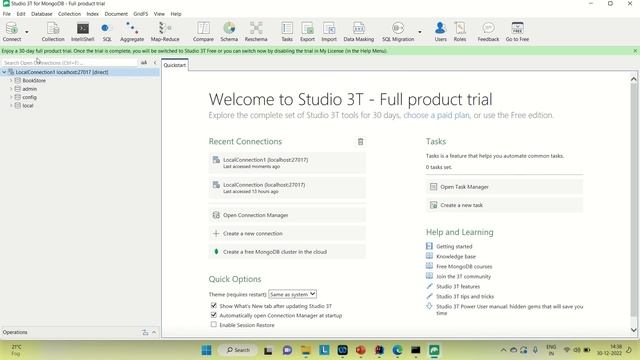Open the Data Masking tool

pos(358,31)
